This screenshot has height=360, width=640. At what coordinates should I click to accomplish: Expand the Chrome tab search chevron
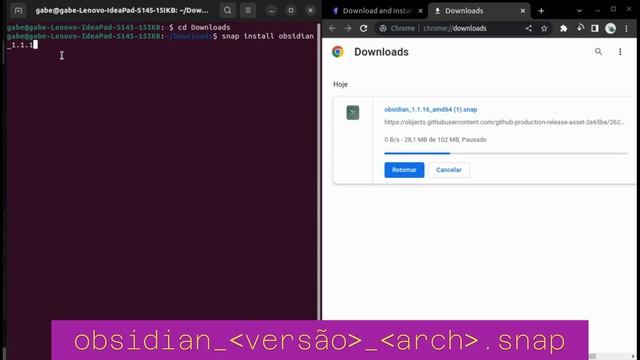point(579,11)
